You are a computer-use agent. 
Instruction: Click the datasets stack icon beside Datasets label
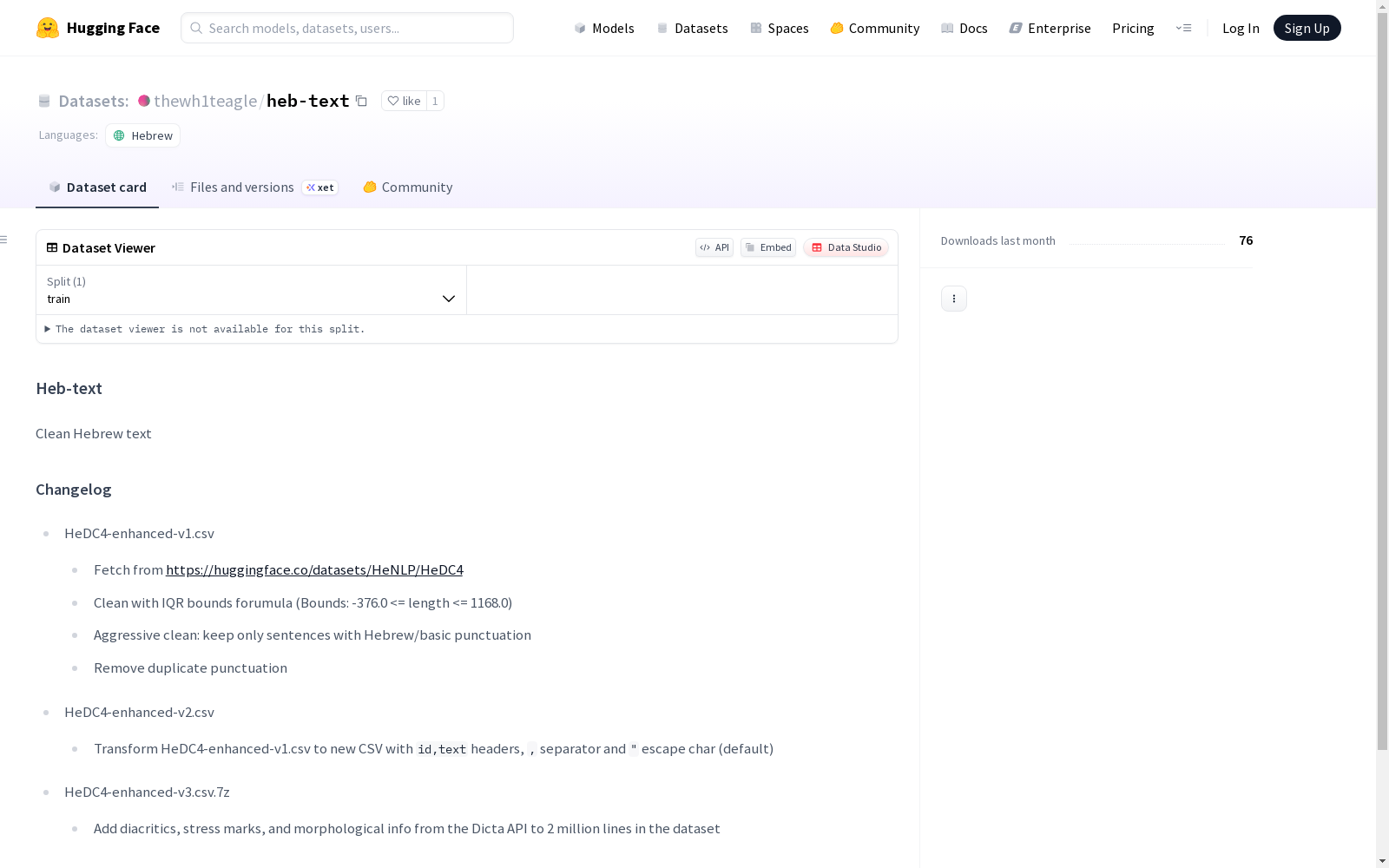tap(44, 101)
